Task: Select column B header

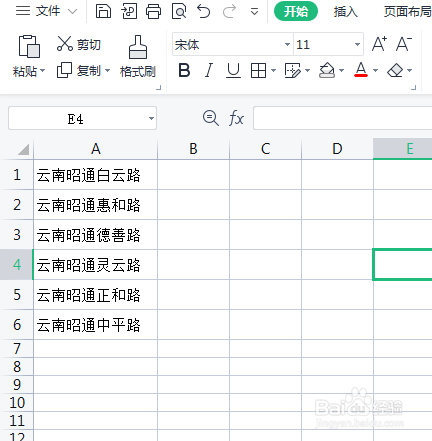Action: point(193,149)
